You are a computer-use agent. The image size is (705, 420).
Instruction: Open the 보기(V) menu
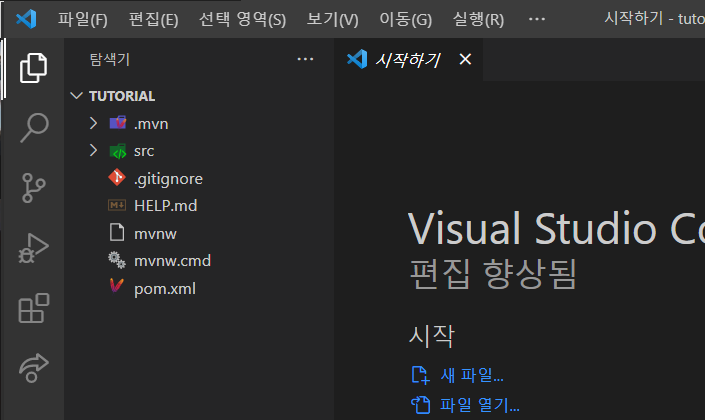coord(332,19)
